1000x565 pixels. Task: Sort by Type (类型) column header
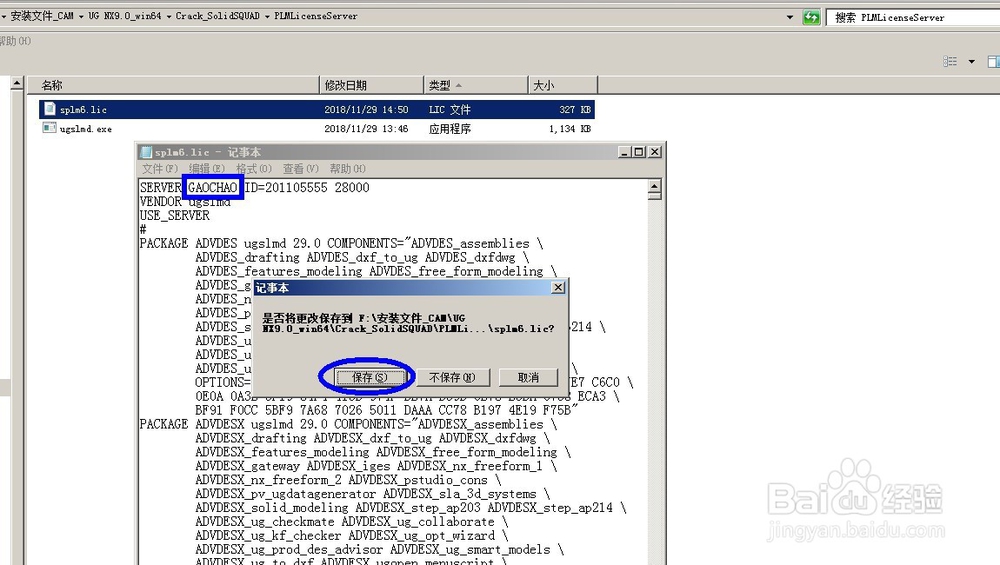[x=476, y=85]
